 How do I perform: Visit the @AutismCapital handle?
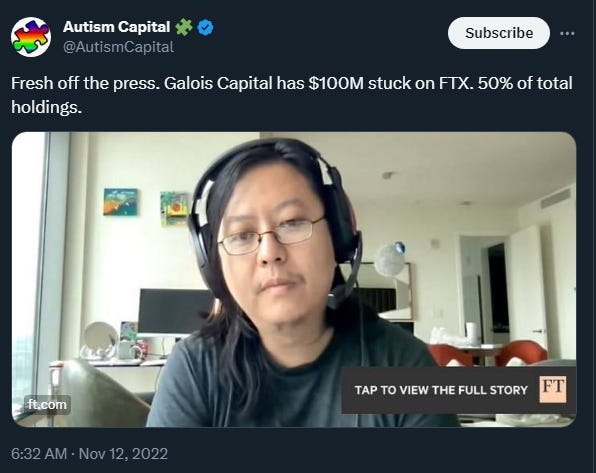coord(118,47)
